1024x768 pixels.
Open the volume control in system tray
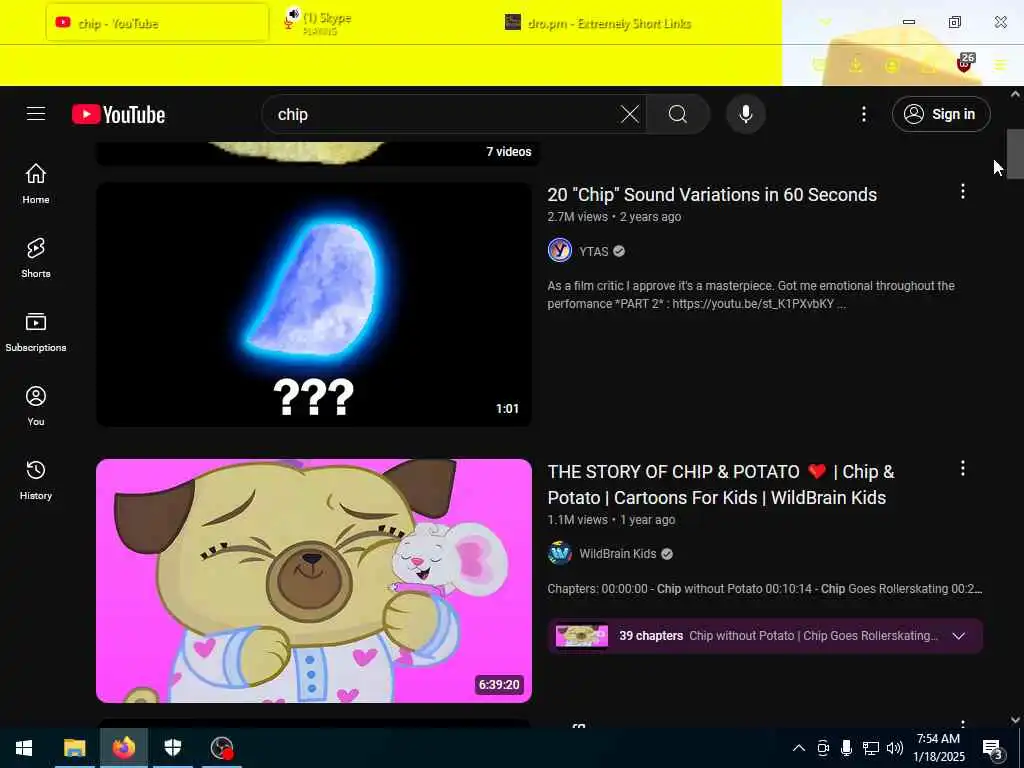click(x=895, y=748)
